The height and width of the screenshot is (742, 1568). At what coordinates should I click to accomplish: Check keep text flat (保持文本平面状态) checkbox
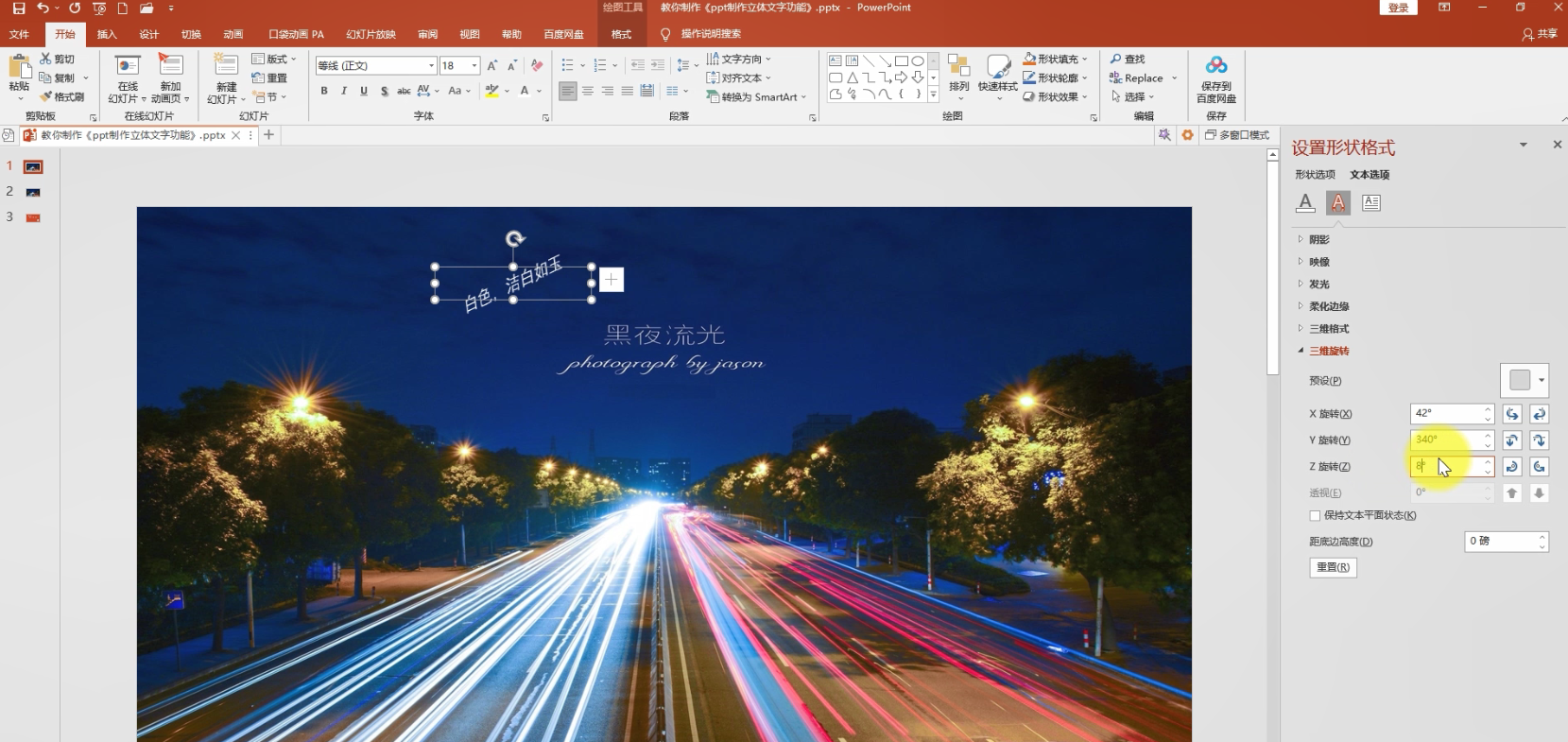(1315, 516)
